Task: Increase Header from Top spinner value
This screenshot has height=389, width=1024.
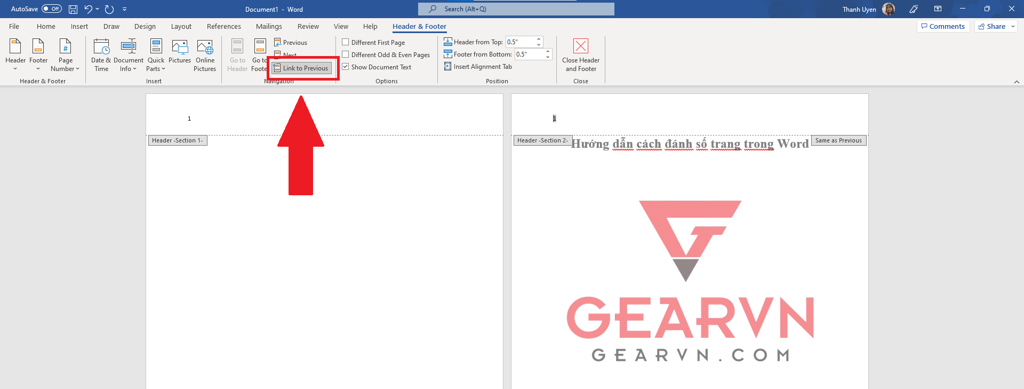Action: [539, 39]
